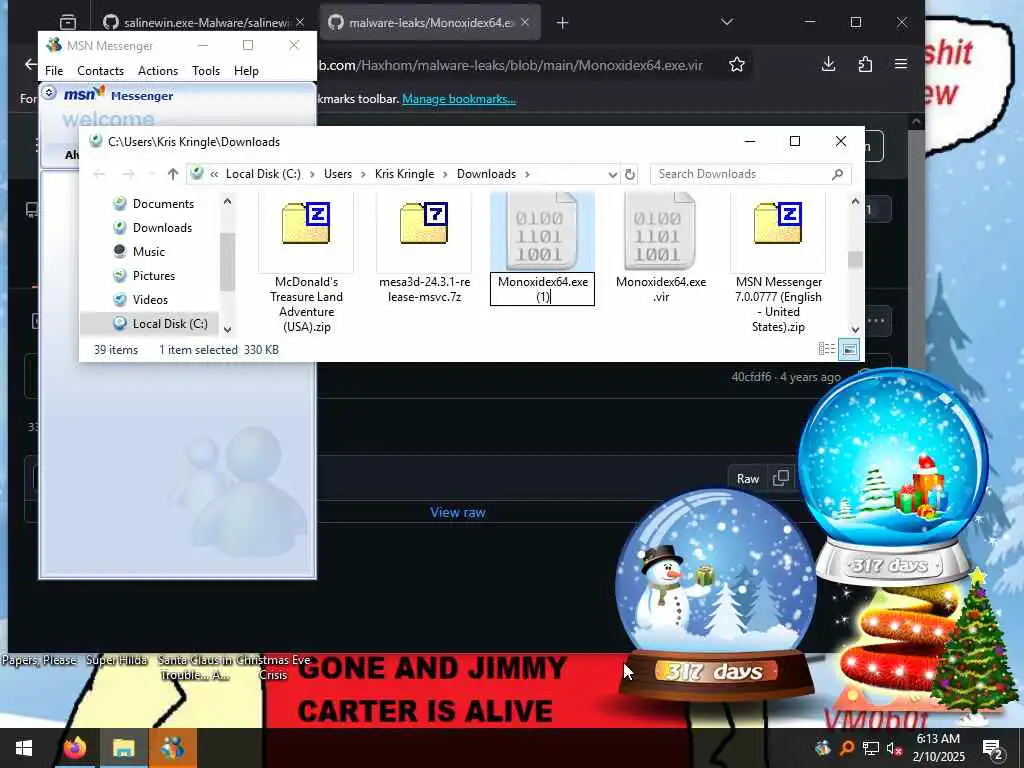Image resolution: width=1024 pixels, height=768 pixels.
Task: Open the notification center with 2 notifications
Action: (992, 748)
